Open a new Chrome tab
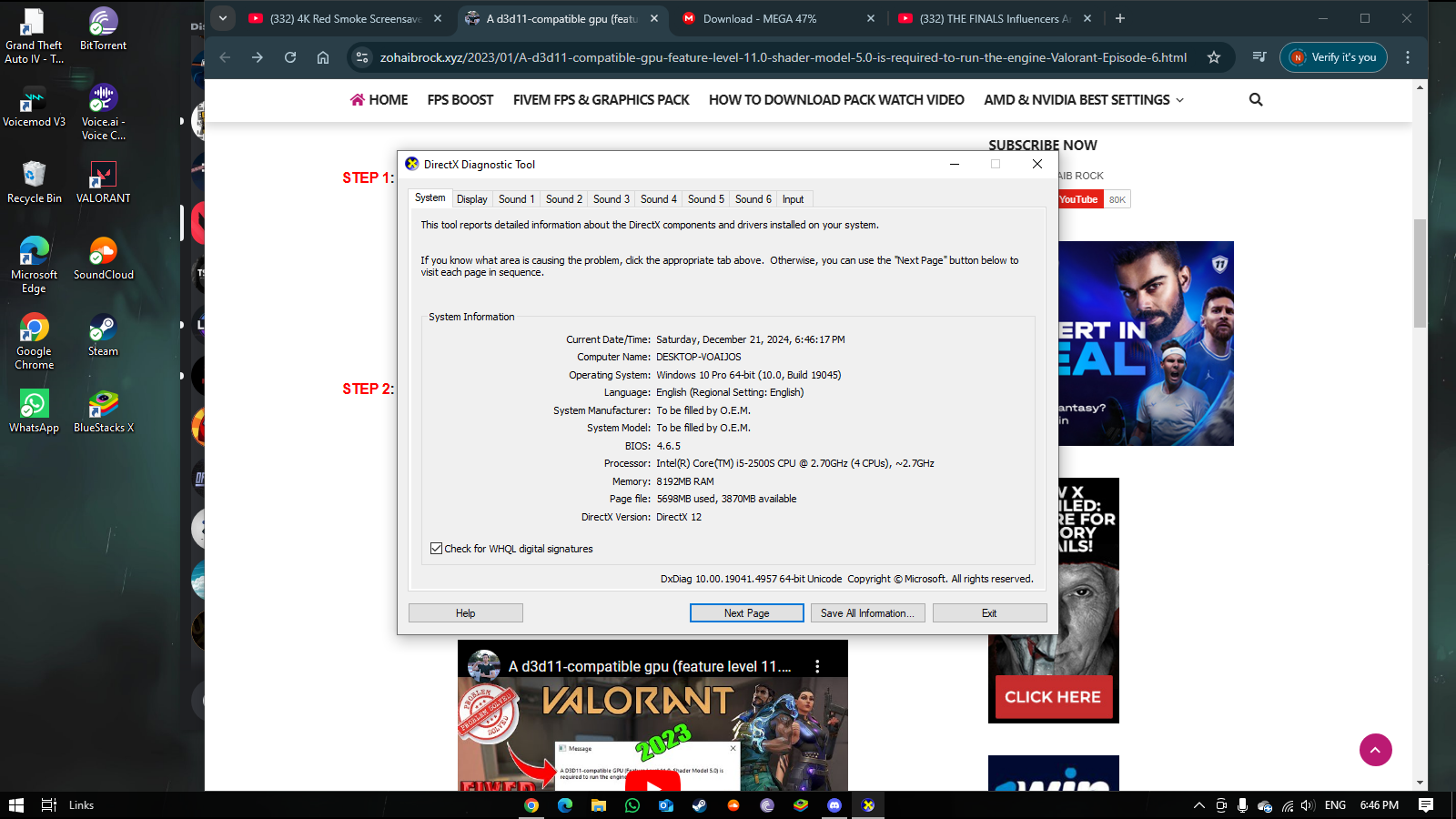The height and width of the screenshot is (819, 1456). [1120, 18]
